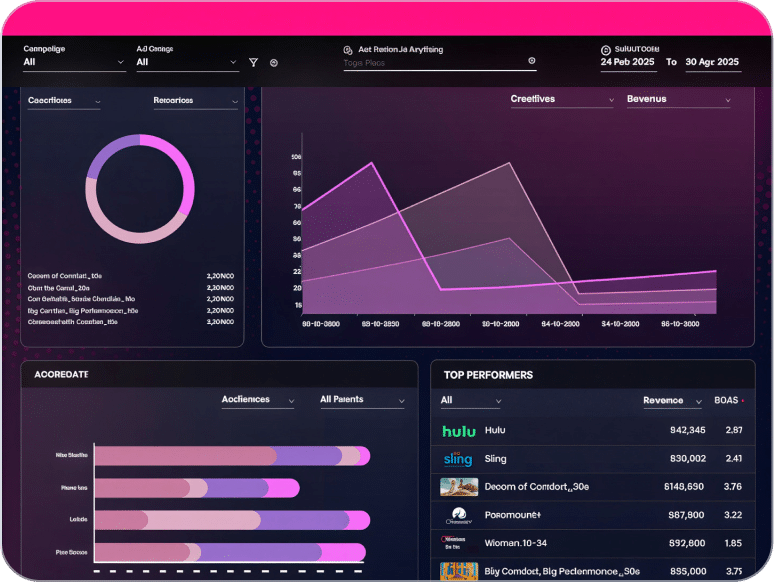Open the All Parents dropdown
Viewport: 774px width, 582px height.
(363, 400)
